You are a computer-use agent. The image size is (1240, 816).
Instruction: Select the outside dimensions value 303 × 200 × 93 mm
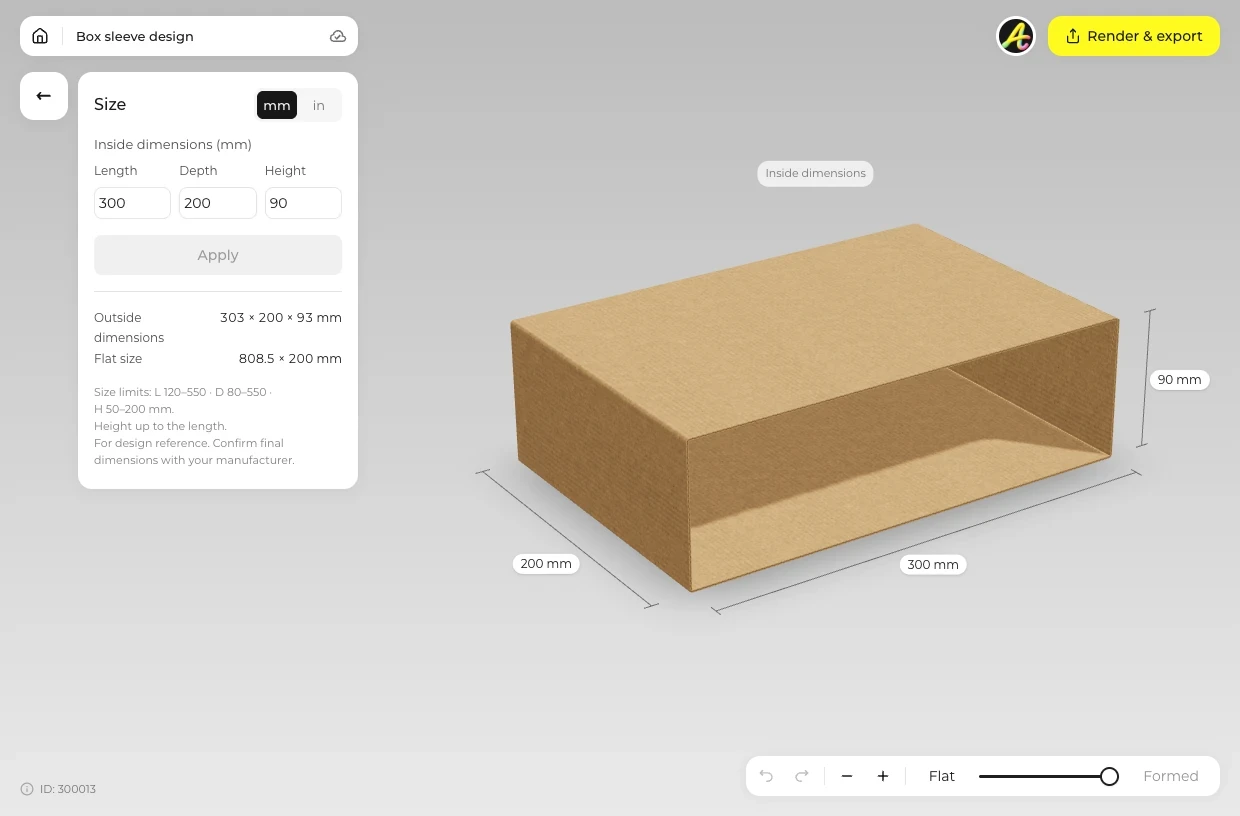click(x=281, y=317)
